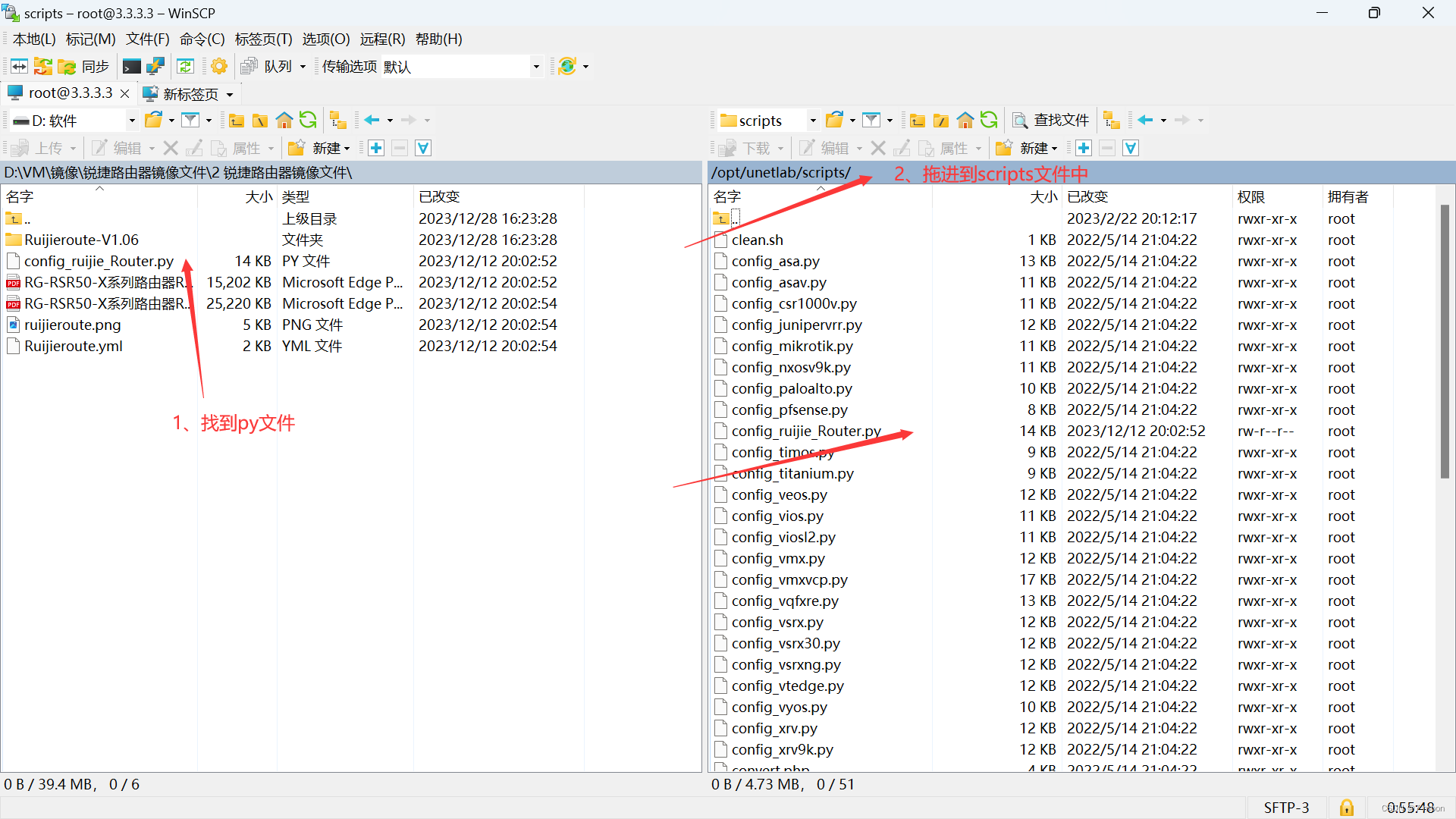1456x819 pixels.
Task: Refresh the local panel
Action: pyautogui.click(x=308, y=120)
